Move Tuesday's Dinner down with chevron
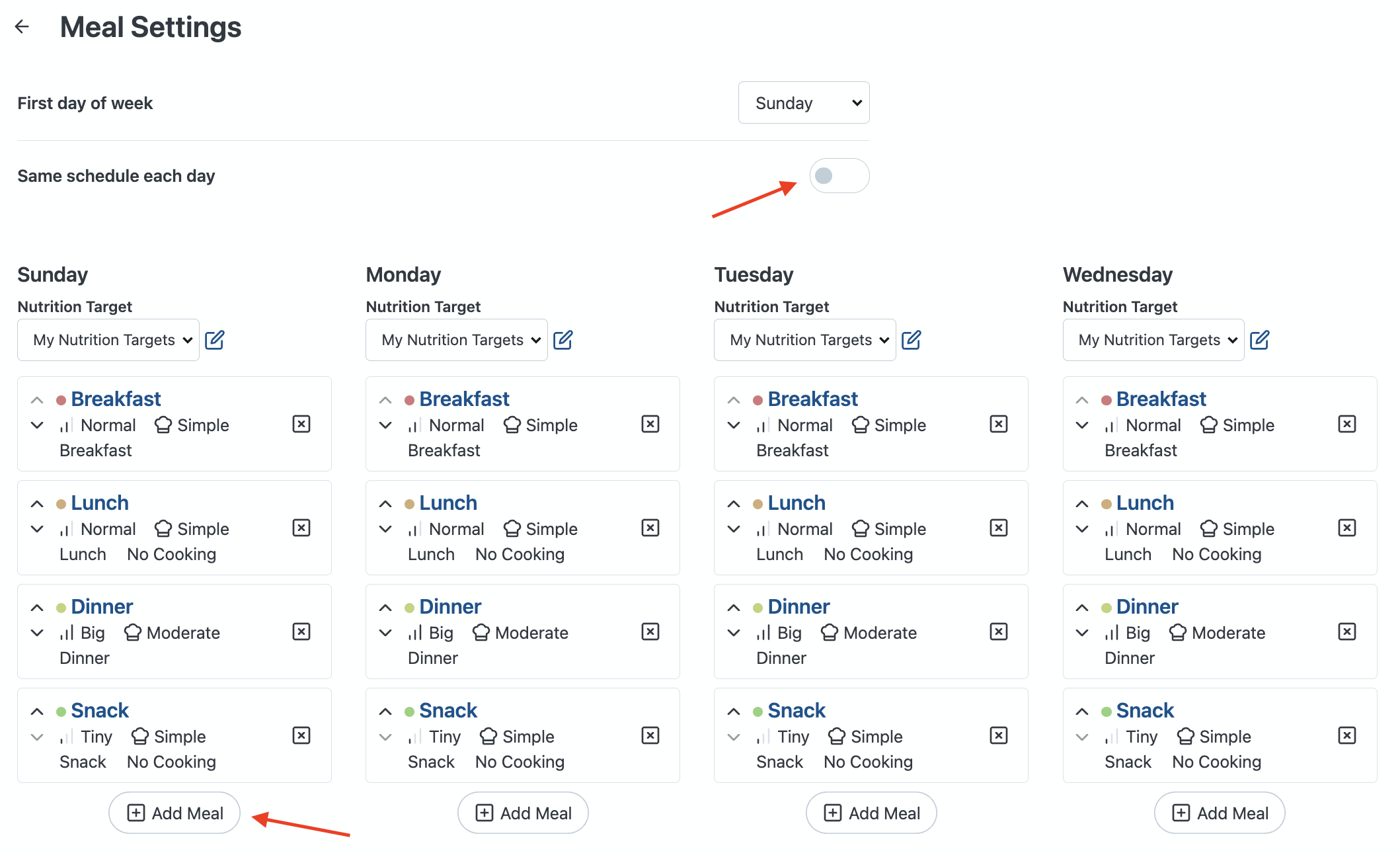The image size is (1400, 857). tap(734, 633)
